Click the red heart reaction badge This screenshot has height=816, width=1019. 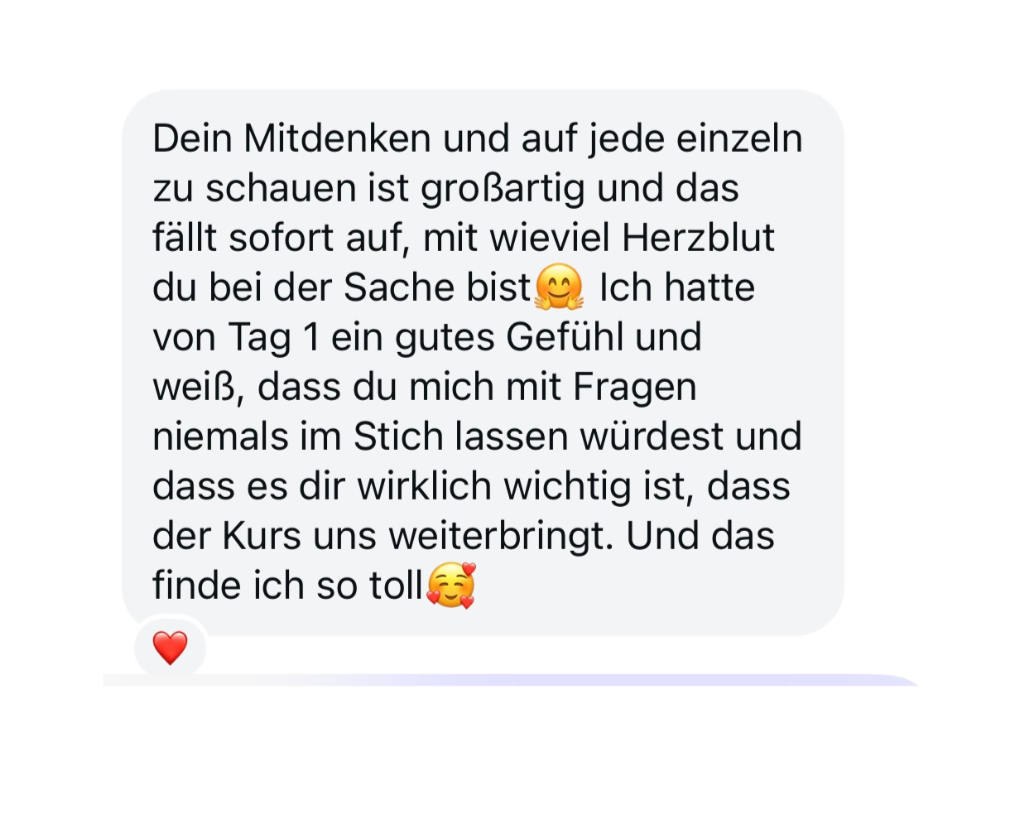click(170, 648)
